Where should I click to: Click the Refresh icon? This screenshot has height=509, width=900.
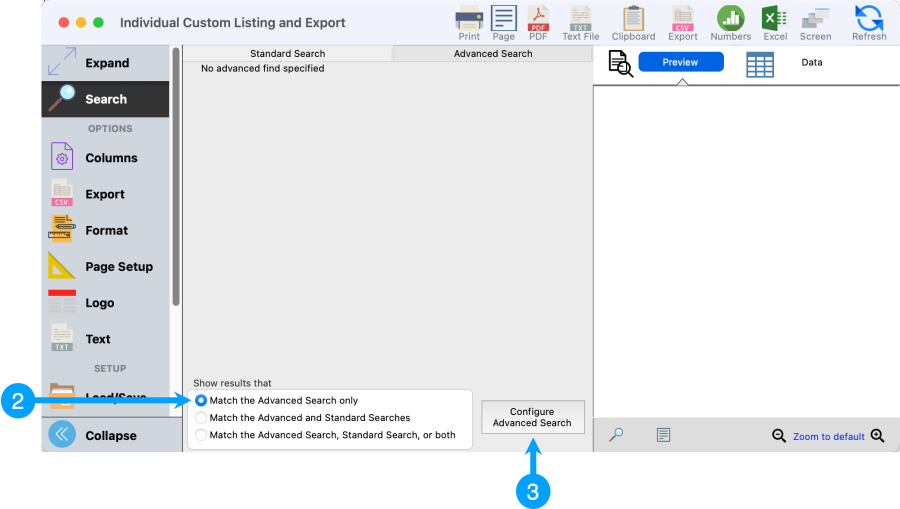point(868,21)
